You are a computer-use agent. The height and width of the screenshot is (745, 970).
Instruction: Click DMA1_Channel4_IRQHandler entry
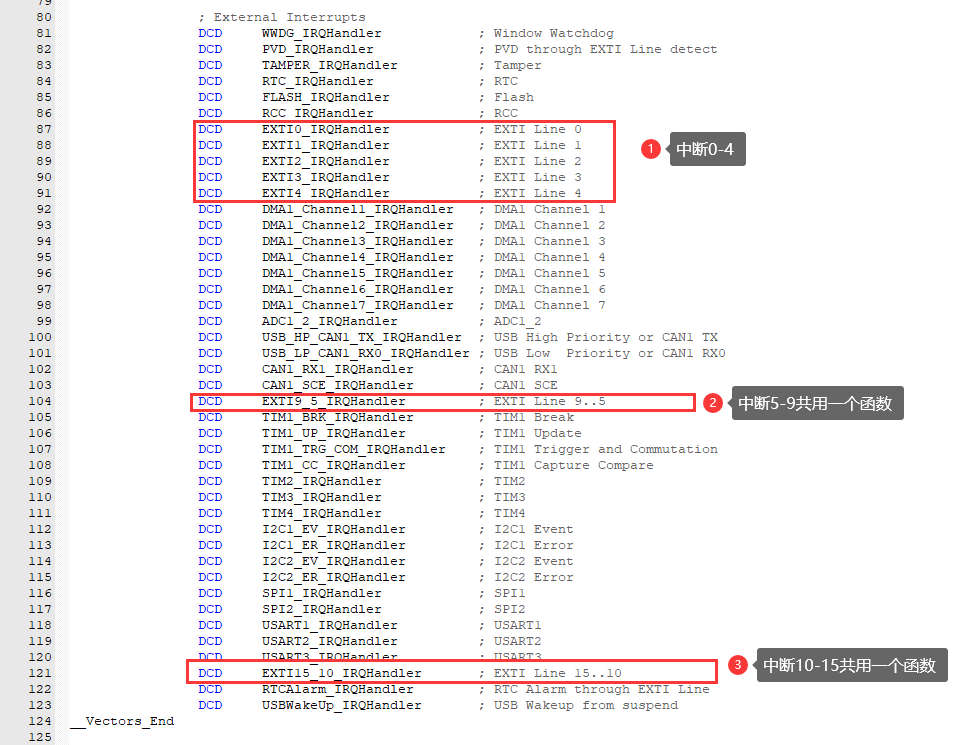[358, 258]
